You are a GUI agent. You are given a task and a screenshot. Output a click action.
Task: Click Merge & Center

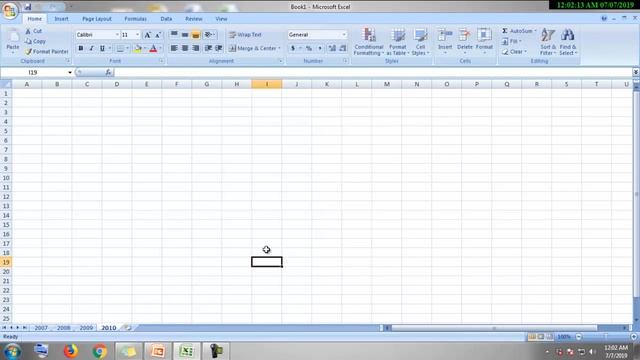(252, 48)
